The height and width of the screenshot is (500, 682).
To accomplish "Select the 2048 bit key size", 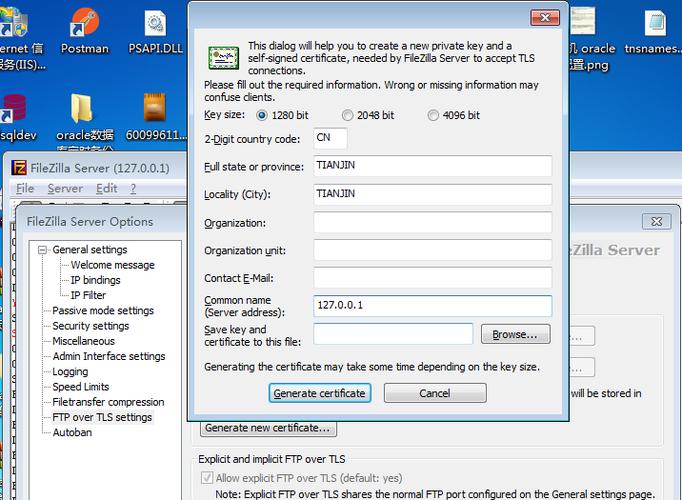I will click(x=348, y=115).
